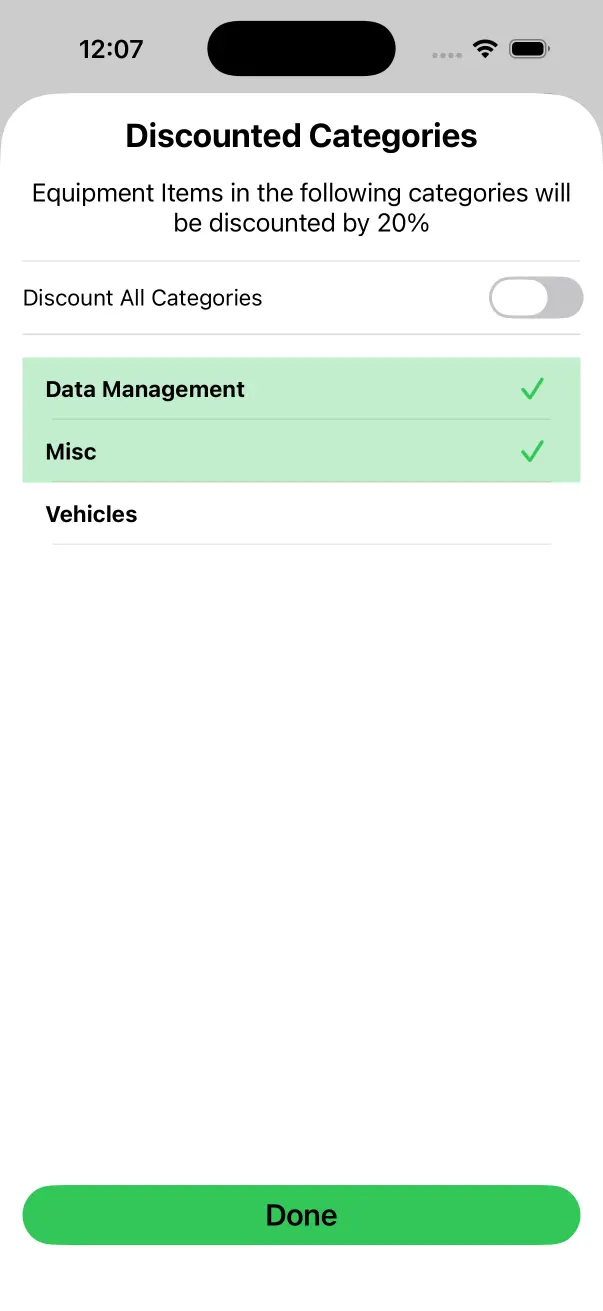This screenshot has height=1311, width=603.
Task: Tap the green checkmark beside Data Management
Action: click(532, 389)
